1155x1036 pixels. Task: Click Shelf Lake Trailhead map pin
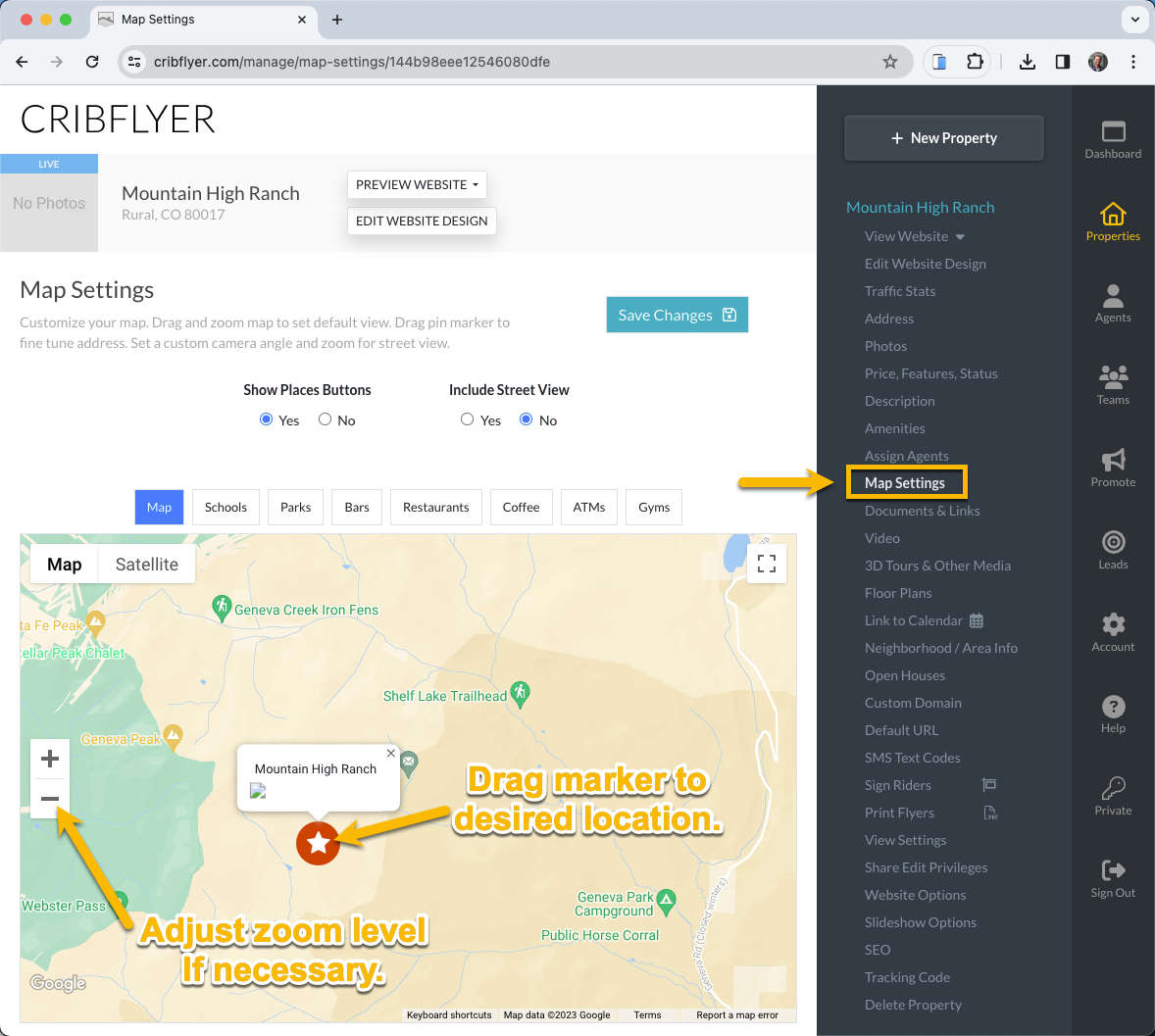point(520,694)
